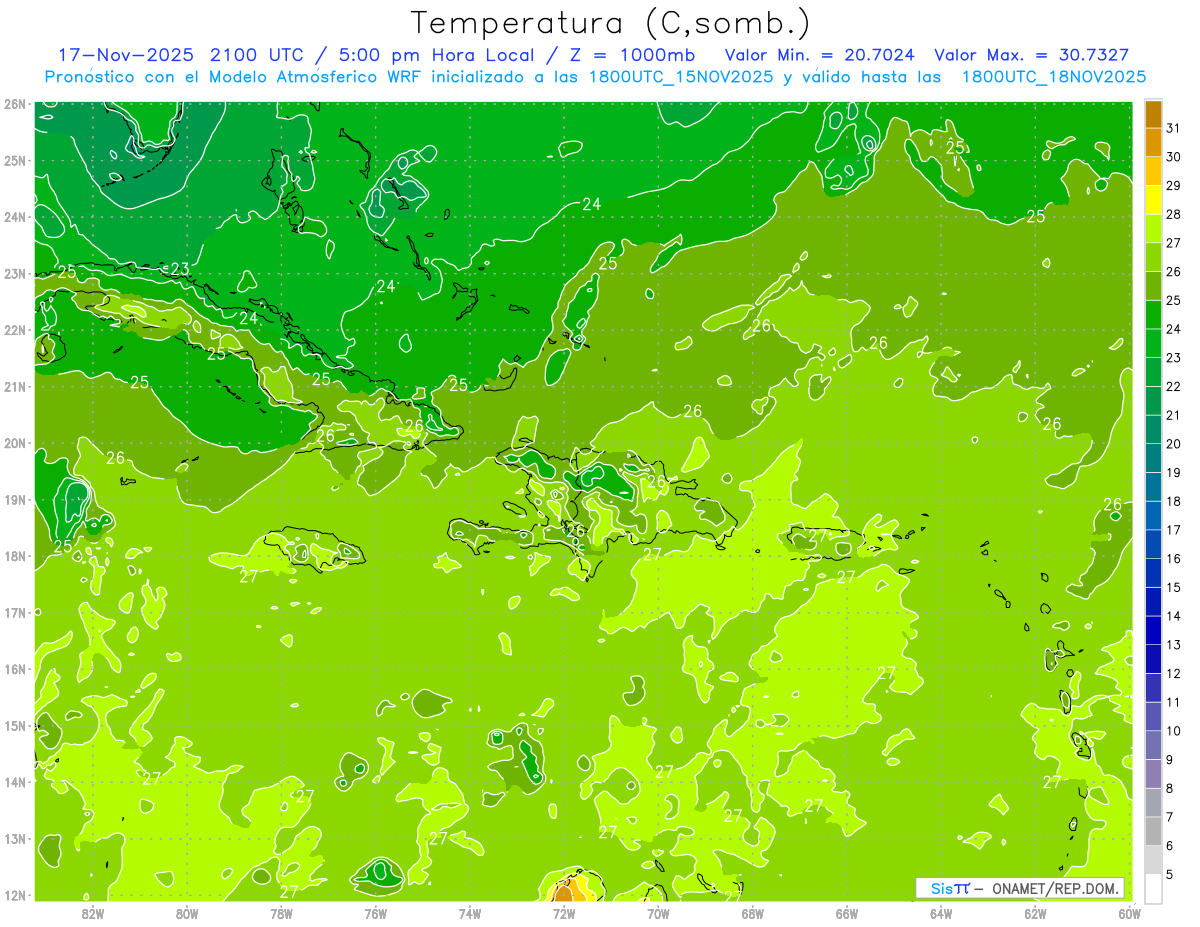The height and width of the screenshot is (927, 1200).
Task: Click the 76W longitude axis label
Action: point(375,912)
